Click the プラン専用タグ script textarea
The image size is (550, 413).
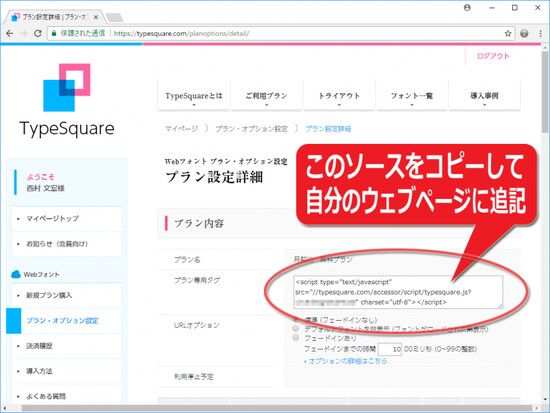click(x=398, y=292)
